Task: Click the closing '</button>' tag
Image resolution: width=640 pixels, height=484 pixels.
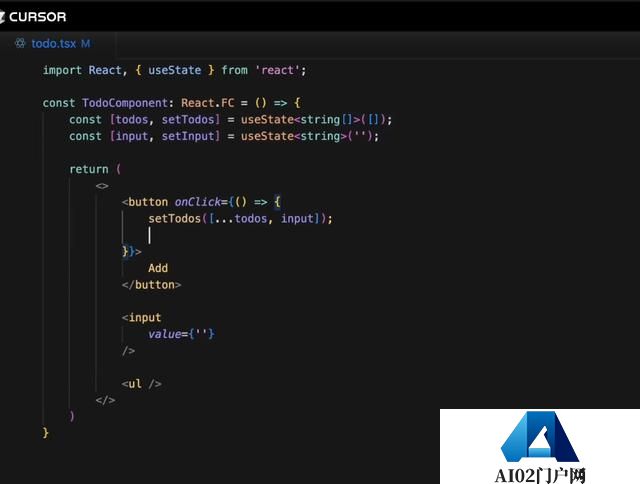Action: [151, 285]
